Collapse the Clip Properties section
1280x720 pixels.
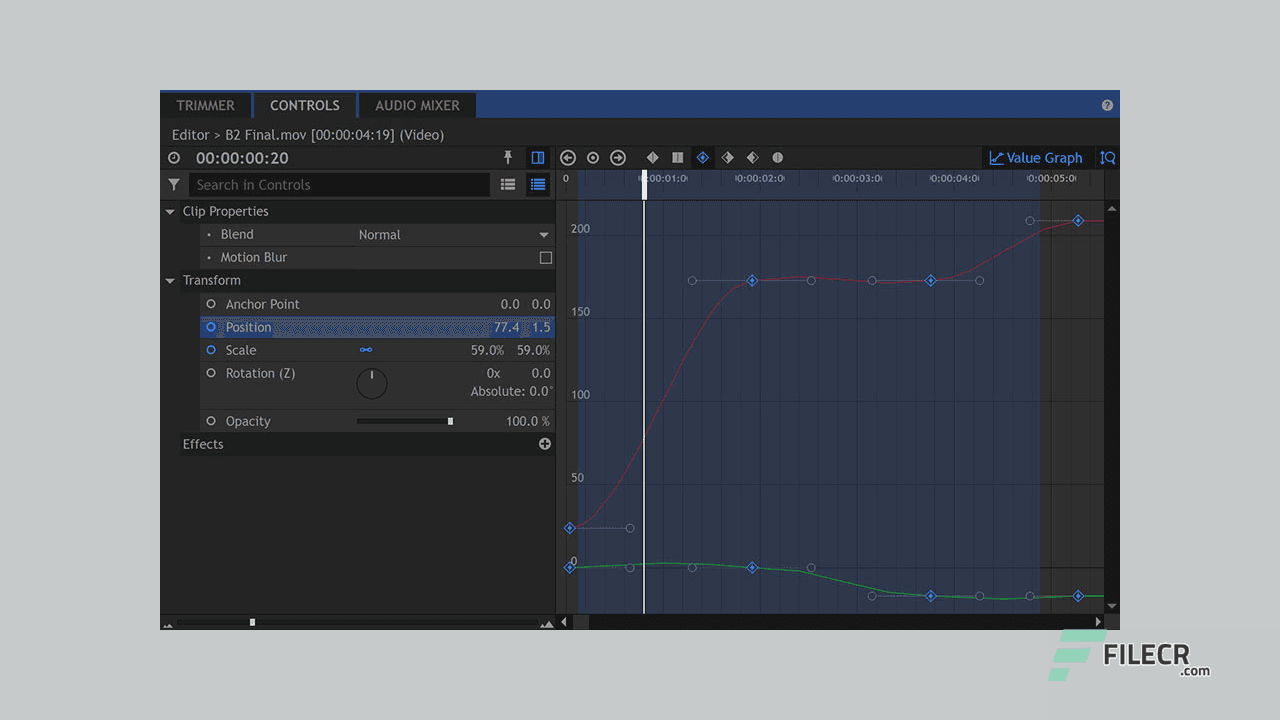pyautogui.click(x=170, y=211)
